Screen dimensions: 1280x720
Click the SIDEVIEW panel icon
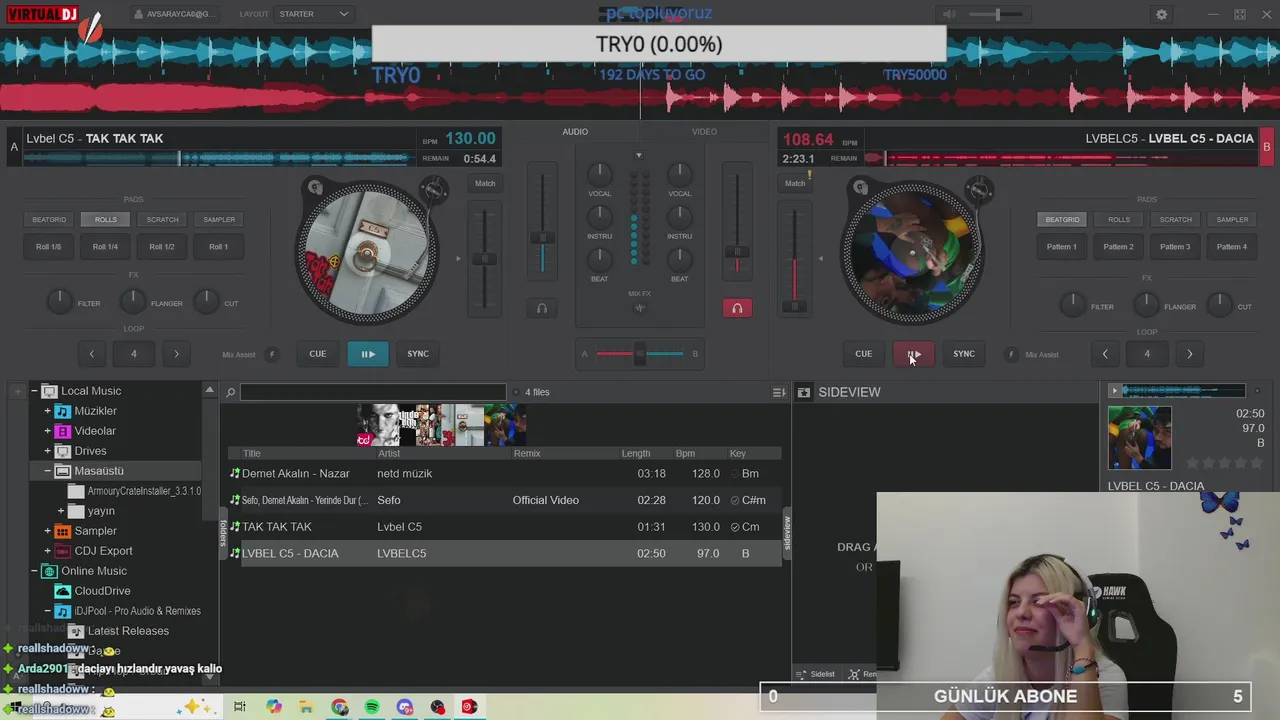pyautogui.click(x=803, y=392)
